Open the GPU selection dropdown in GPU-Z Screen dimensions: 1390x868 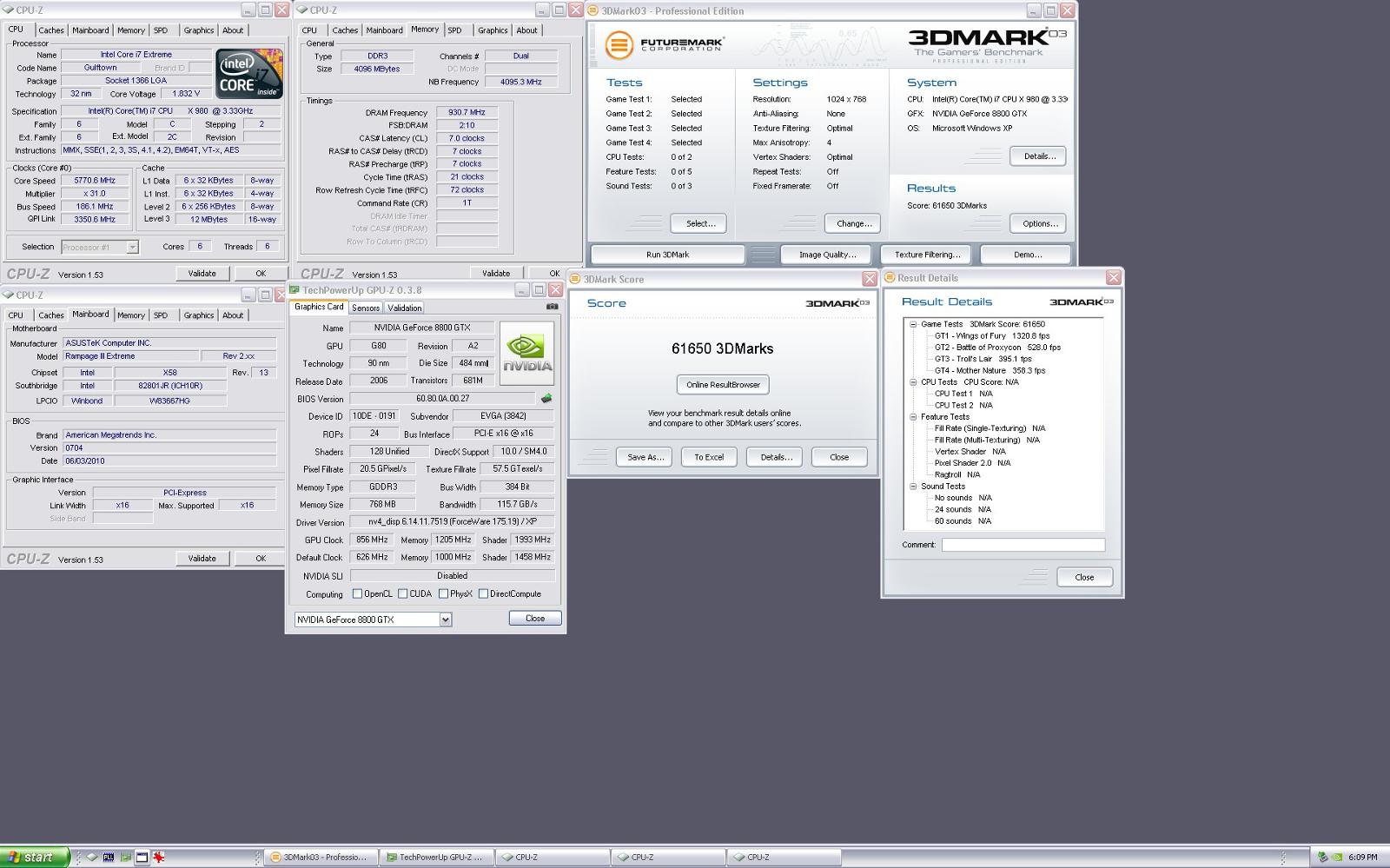pyautogui.click(x=446, y=620)
